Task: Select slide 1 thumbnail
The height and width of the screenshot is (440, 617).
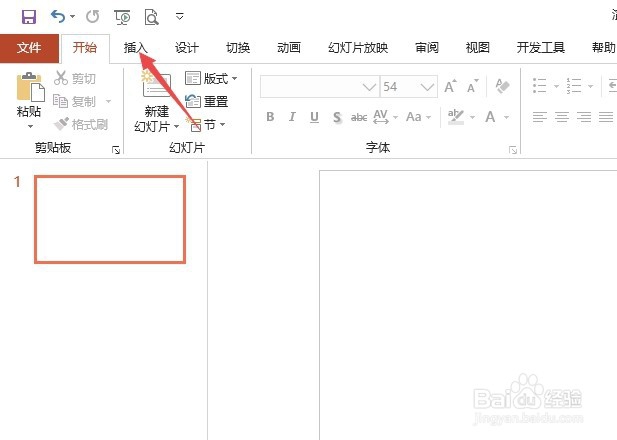Action: point(110,219)
